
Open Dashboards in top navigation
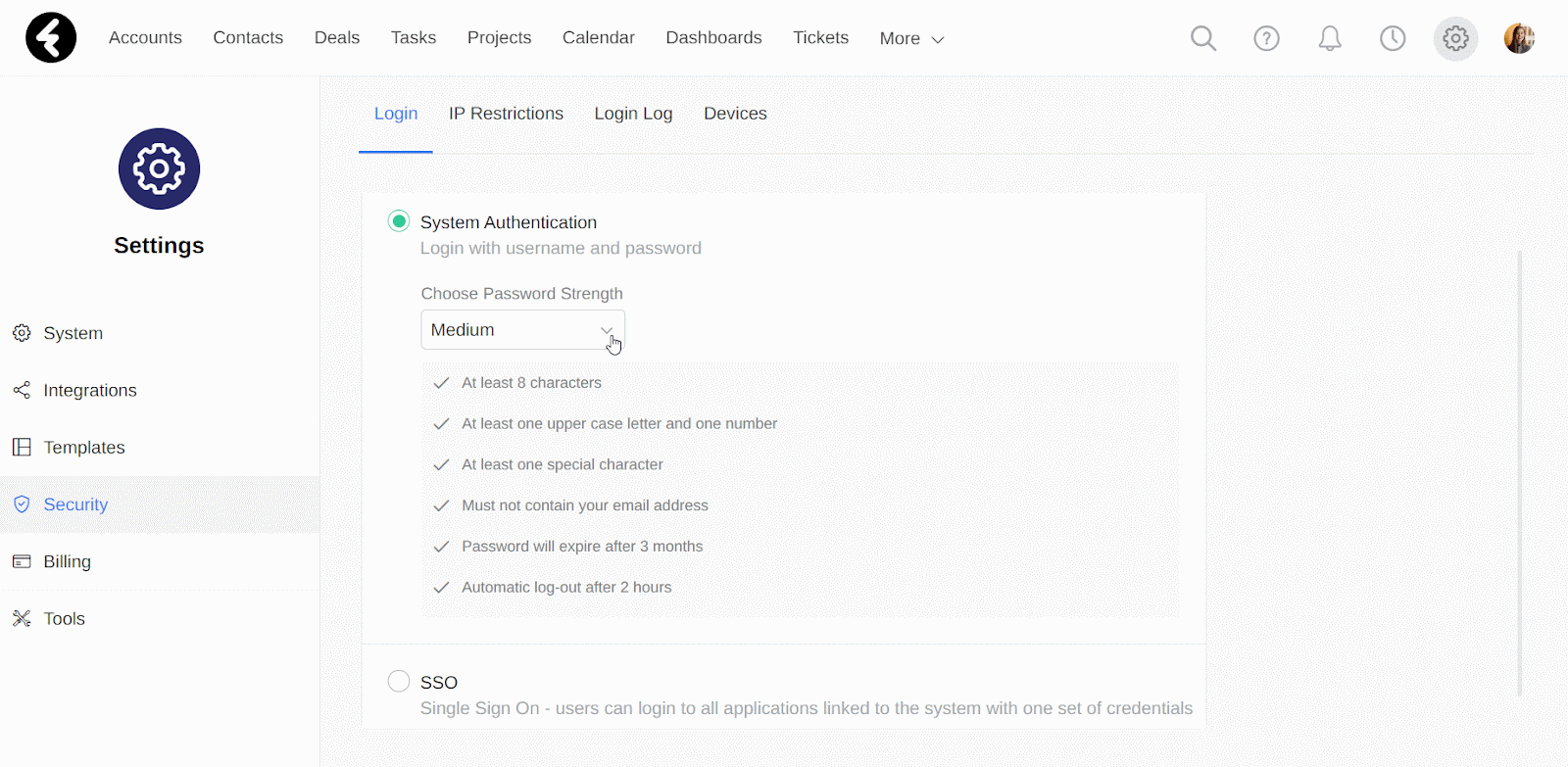[713, 37]
